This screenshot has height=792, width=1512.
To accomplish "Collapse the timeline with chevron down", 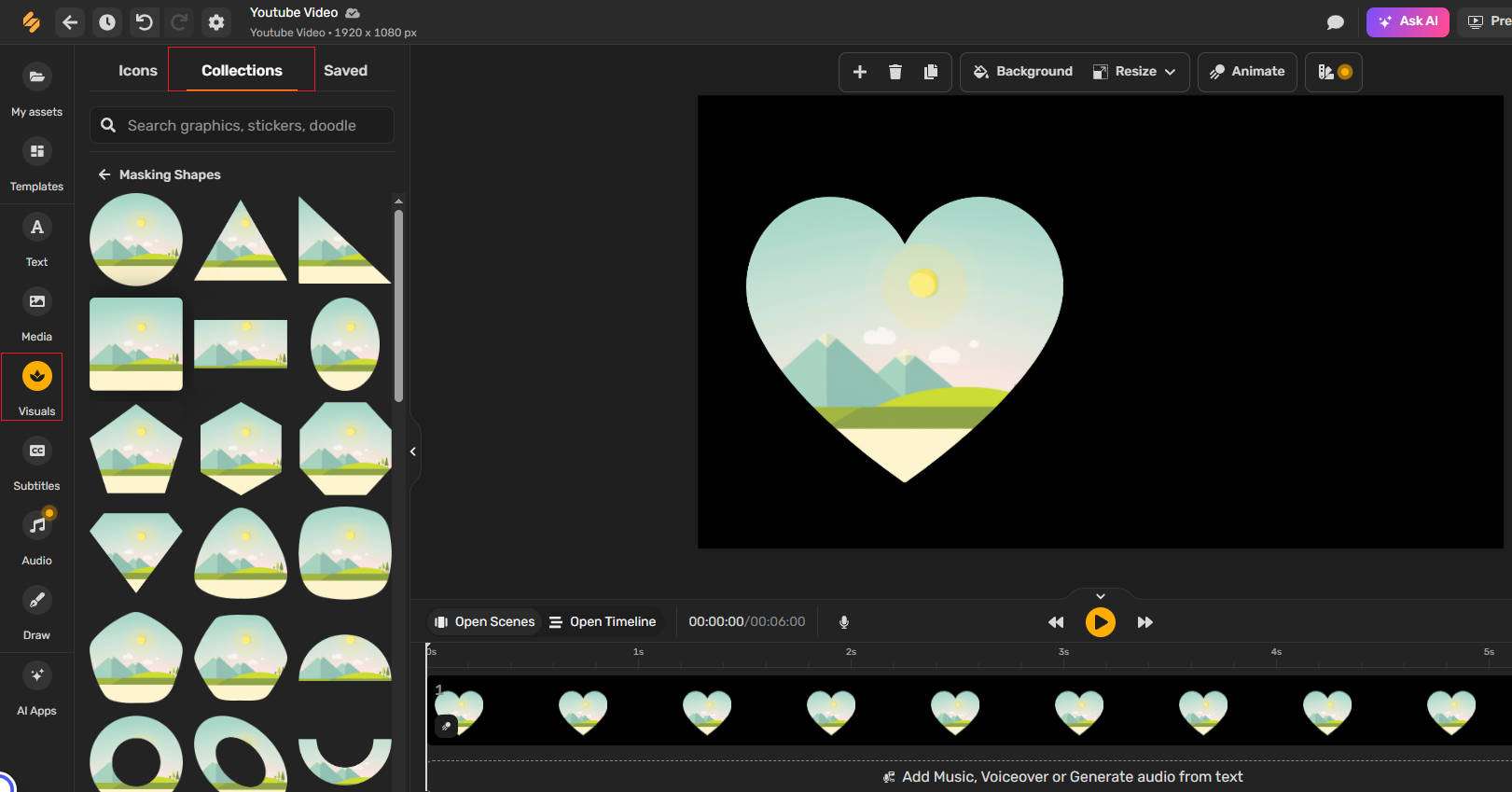I will click(x=1101, y=596).
